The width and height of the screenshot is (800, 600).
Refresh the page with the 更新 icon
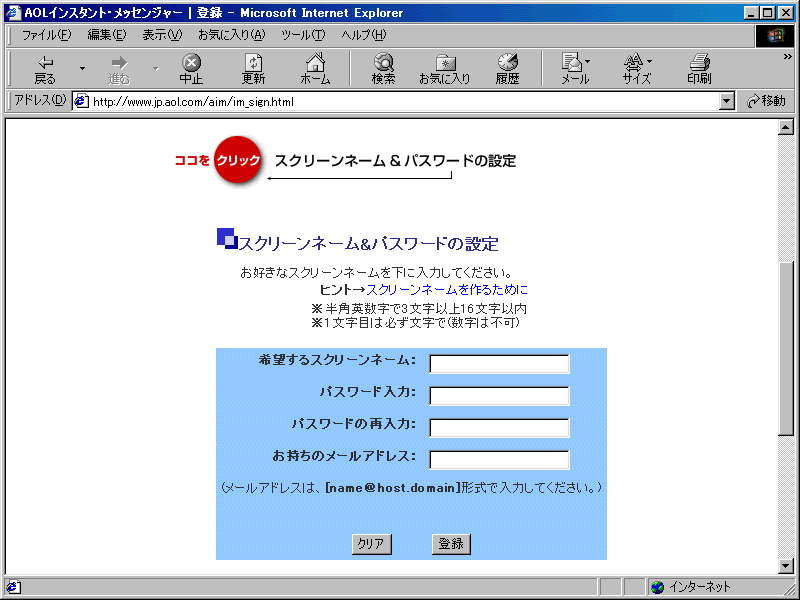click(254, 69)
